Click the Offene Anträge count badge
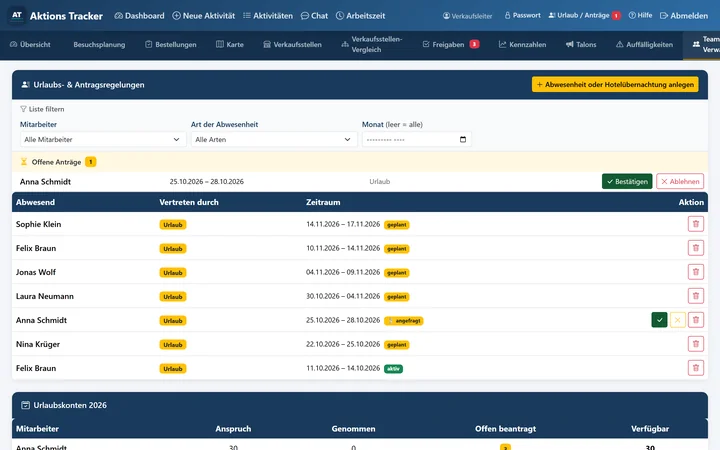Viewport: 720px width, 450px height. click(90, 162)
